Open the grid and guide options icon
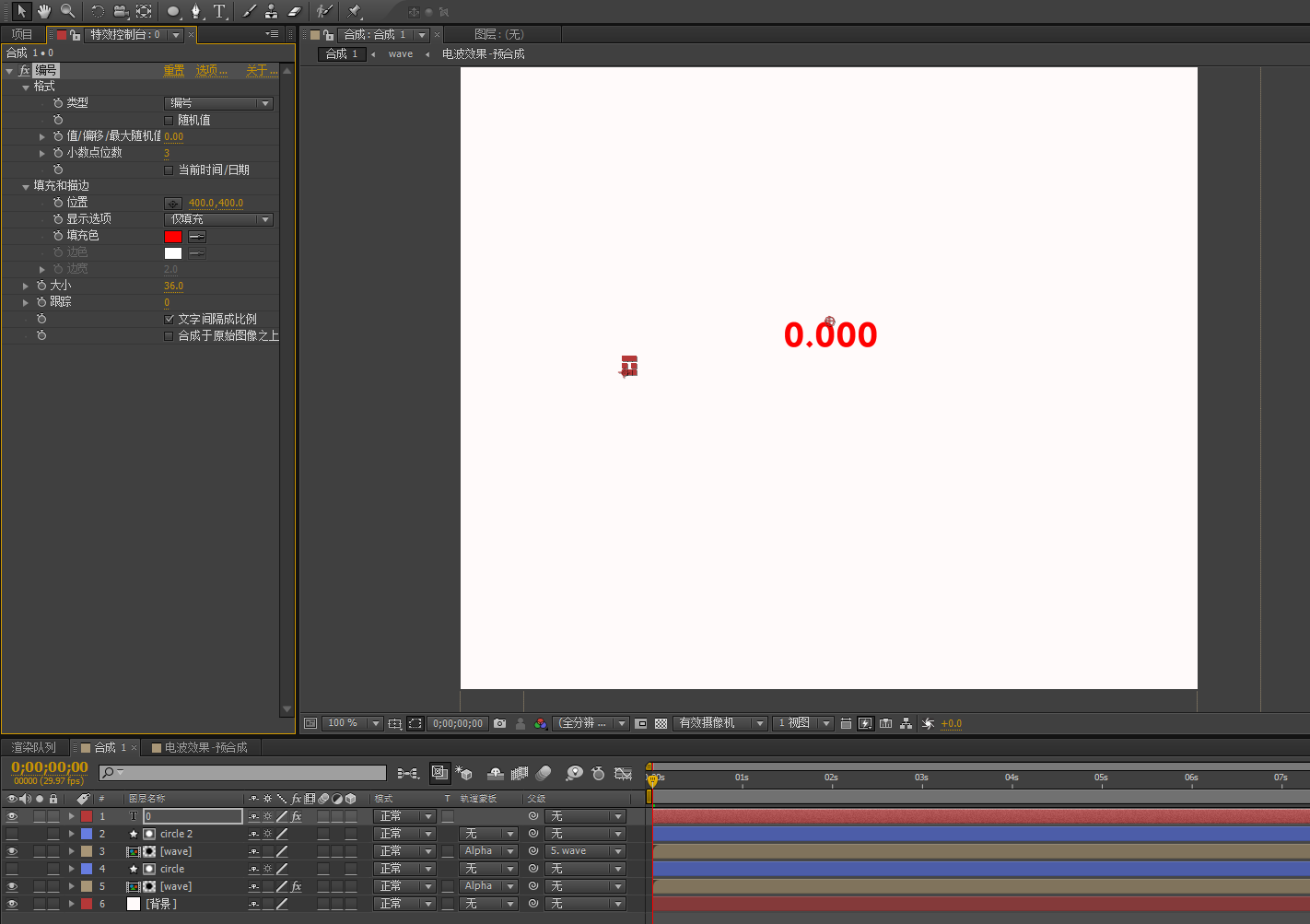Viewport: 1310px width, 924px height. [394, 723]
